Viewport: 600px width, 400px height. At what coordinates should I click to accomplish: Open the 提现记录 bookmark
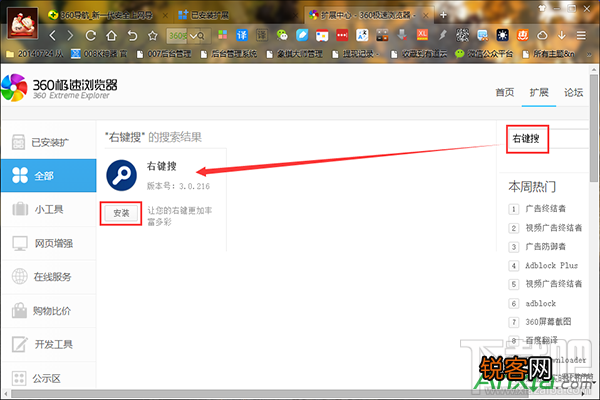[x=355, y=54]
